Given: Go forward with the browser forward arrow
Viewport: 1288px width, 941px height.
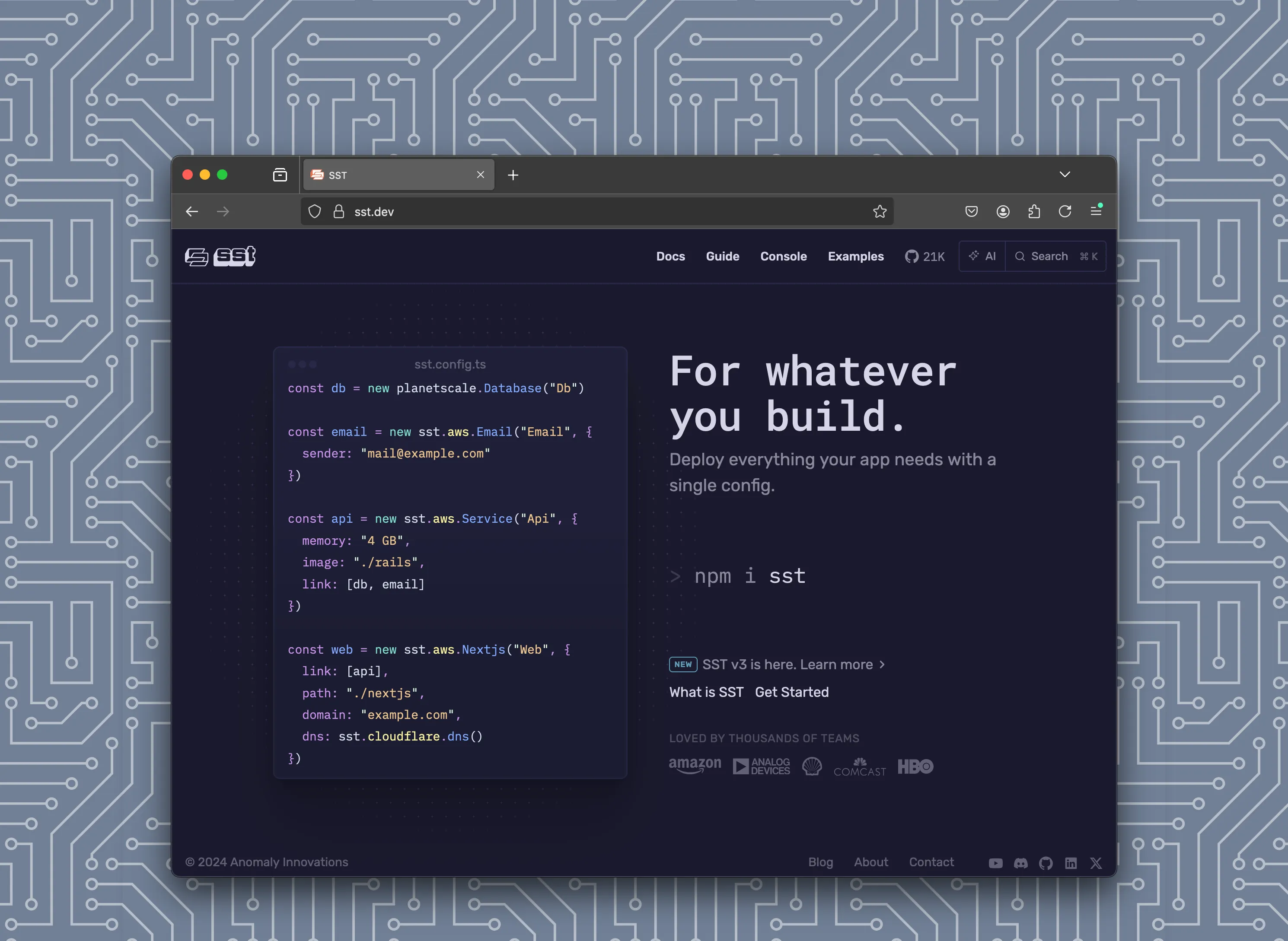Looking at the screenshot, I should point(223,211).
